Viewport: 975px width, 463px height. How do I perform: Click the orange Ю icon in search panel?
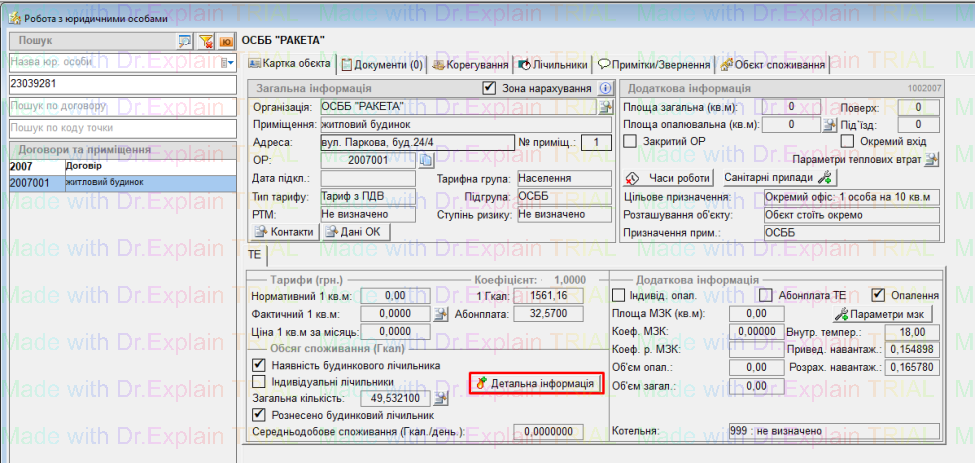(226, 41)
